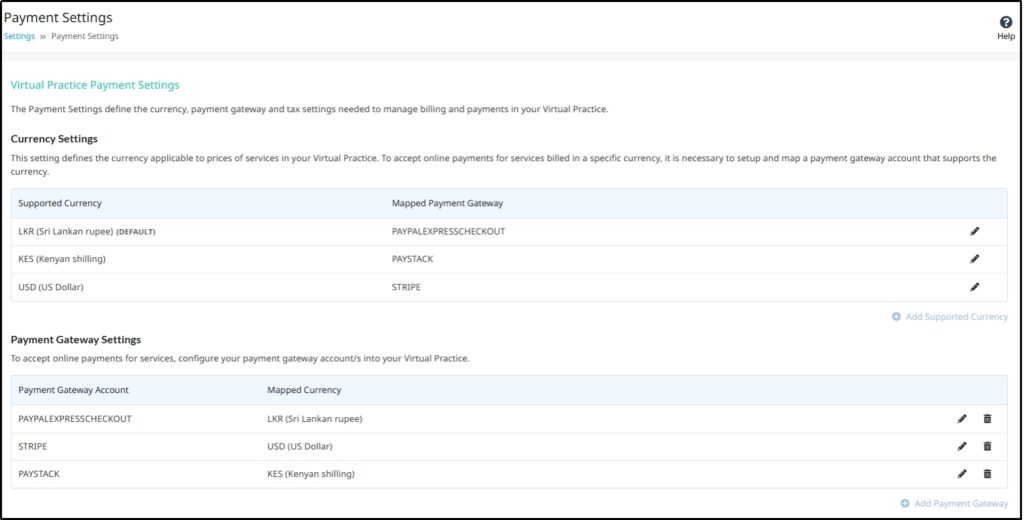Select the Mapped Currency column header
Viewport: 1024px width, 520px height.
click(x=304, y=390)
